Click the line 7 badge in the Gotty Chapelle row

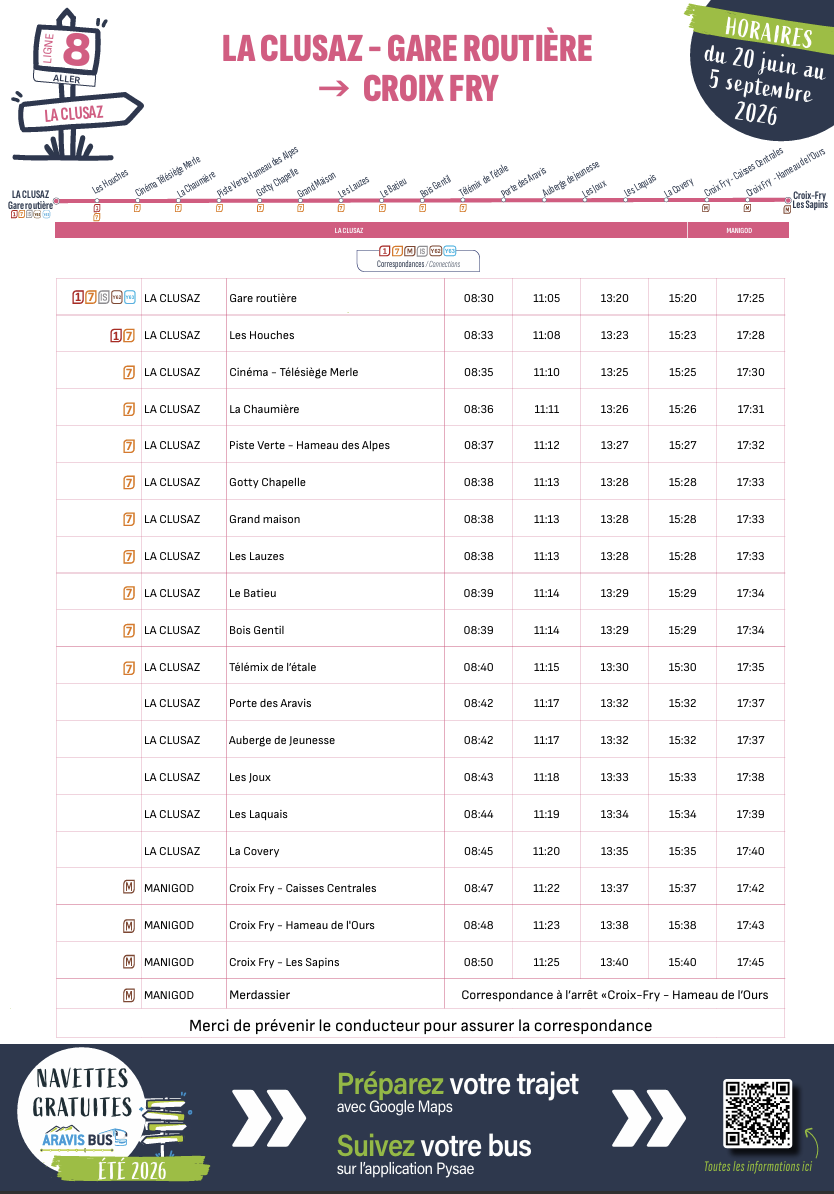[x=129, y=482]
